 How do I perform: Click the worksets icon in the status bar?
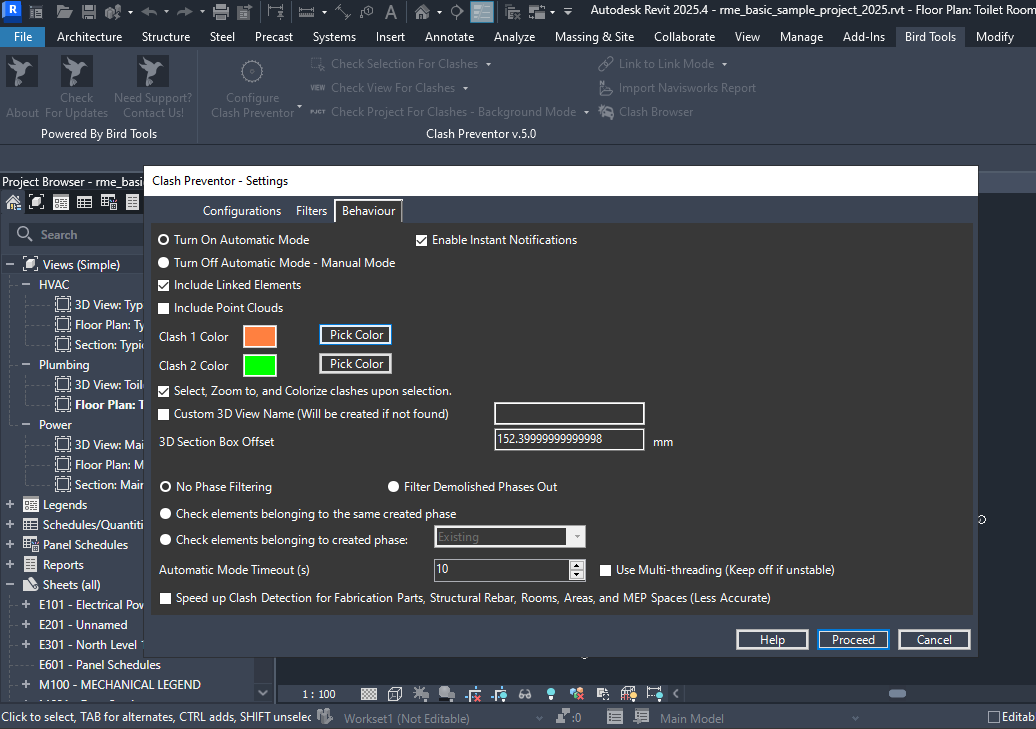point(324,716)
